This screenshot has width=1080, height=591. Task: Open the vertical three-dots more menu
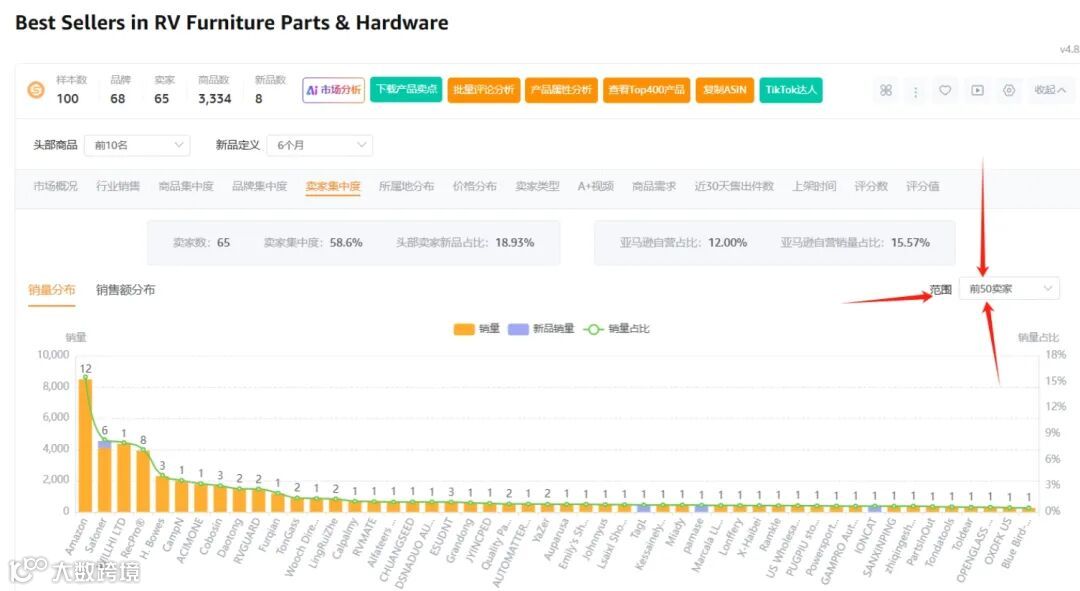(x=915, y=91)
